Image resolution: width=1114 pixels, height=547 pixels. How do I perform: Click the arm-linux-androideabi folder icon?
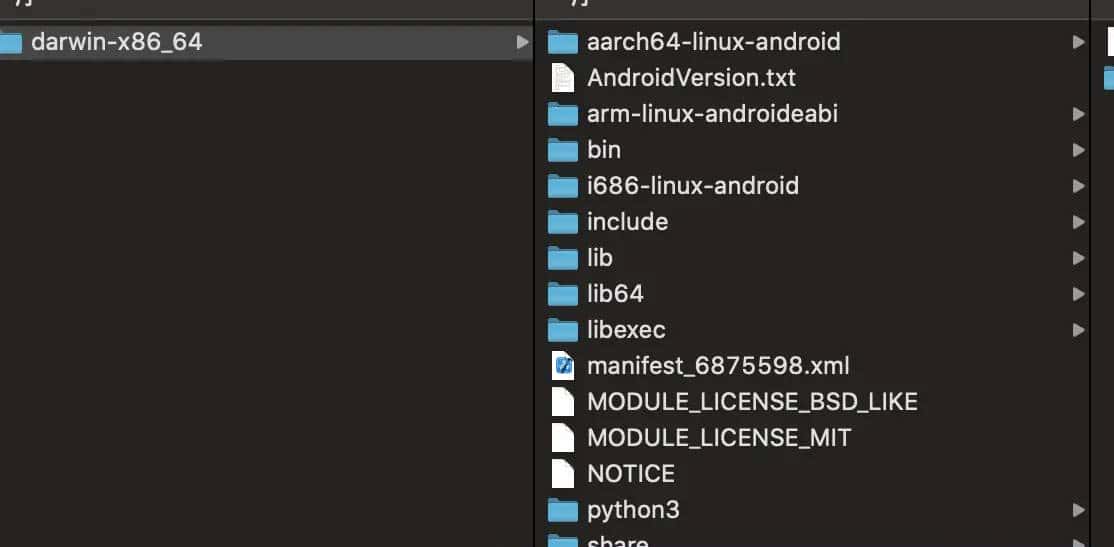pos(563,114)
